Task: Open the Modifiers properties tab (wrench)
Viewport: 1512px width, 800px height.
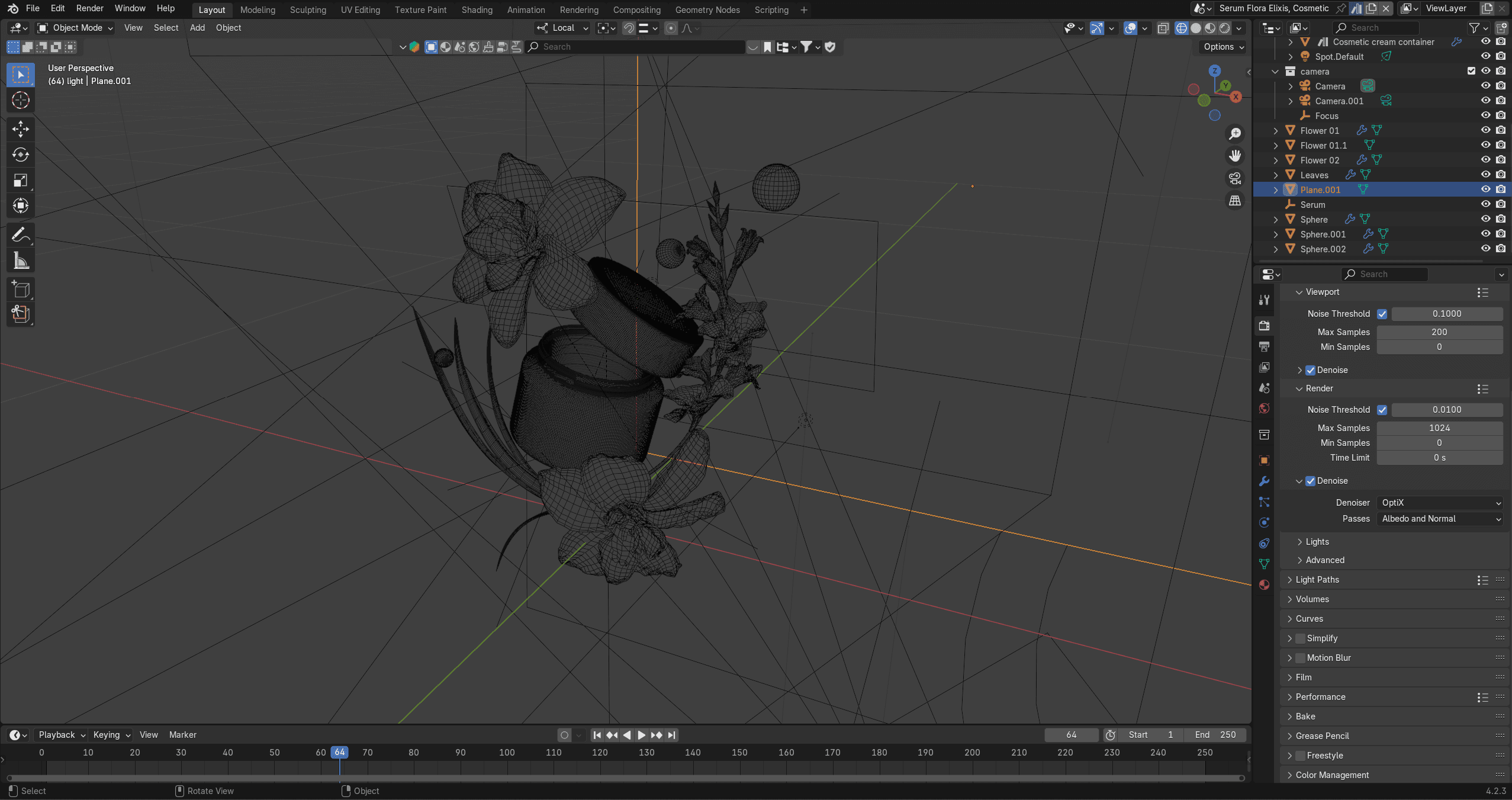Action: pos(1265,481)
